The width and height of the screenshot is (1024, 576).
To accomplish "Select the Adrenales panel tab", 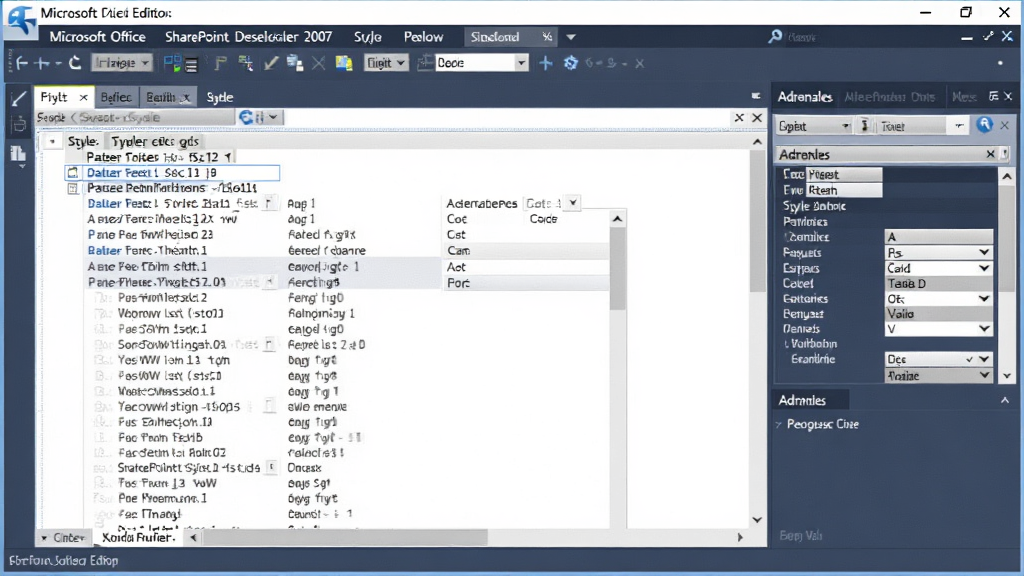I will click(805, 97).
